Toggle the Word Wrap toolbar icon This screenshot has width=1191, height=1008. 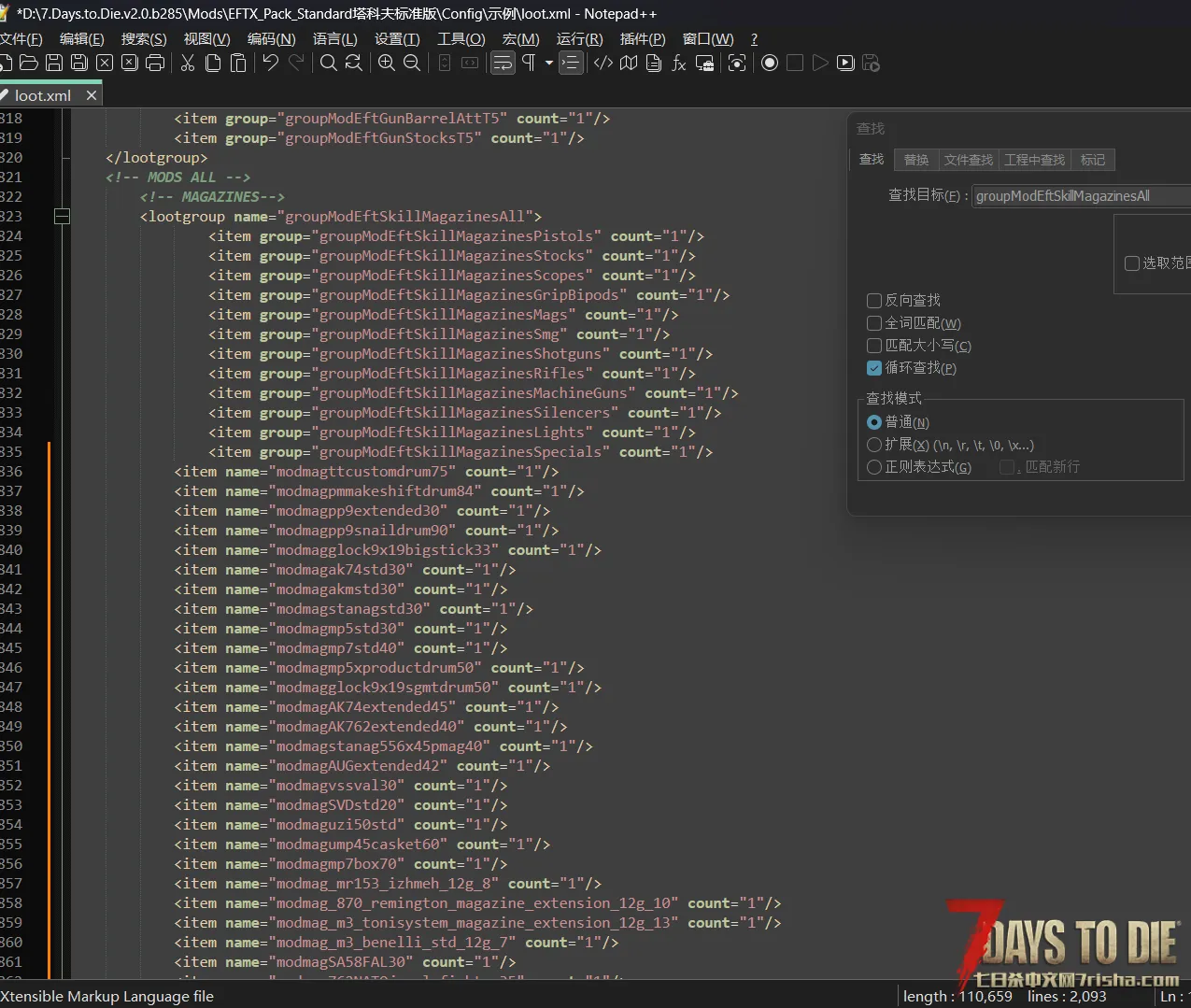click(503, 63)
